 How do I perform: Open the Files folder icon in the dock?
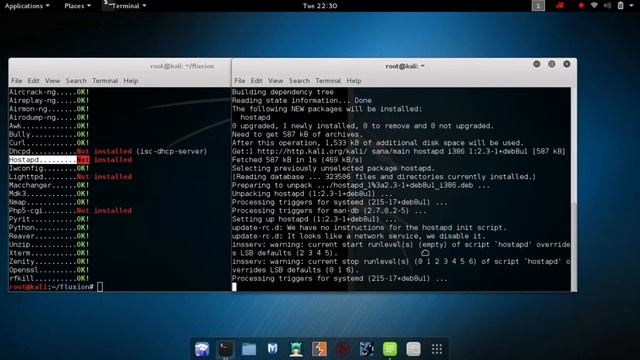point(249,349)
